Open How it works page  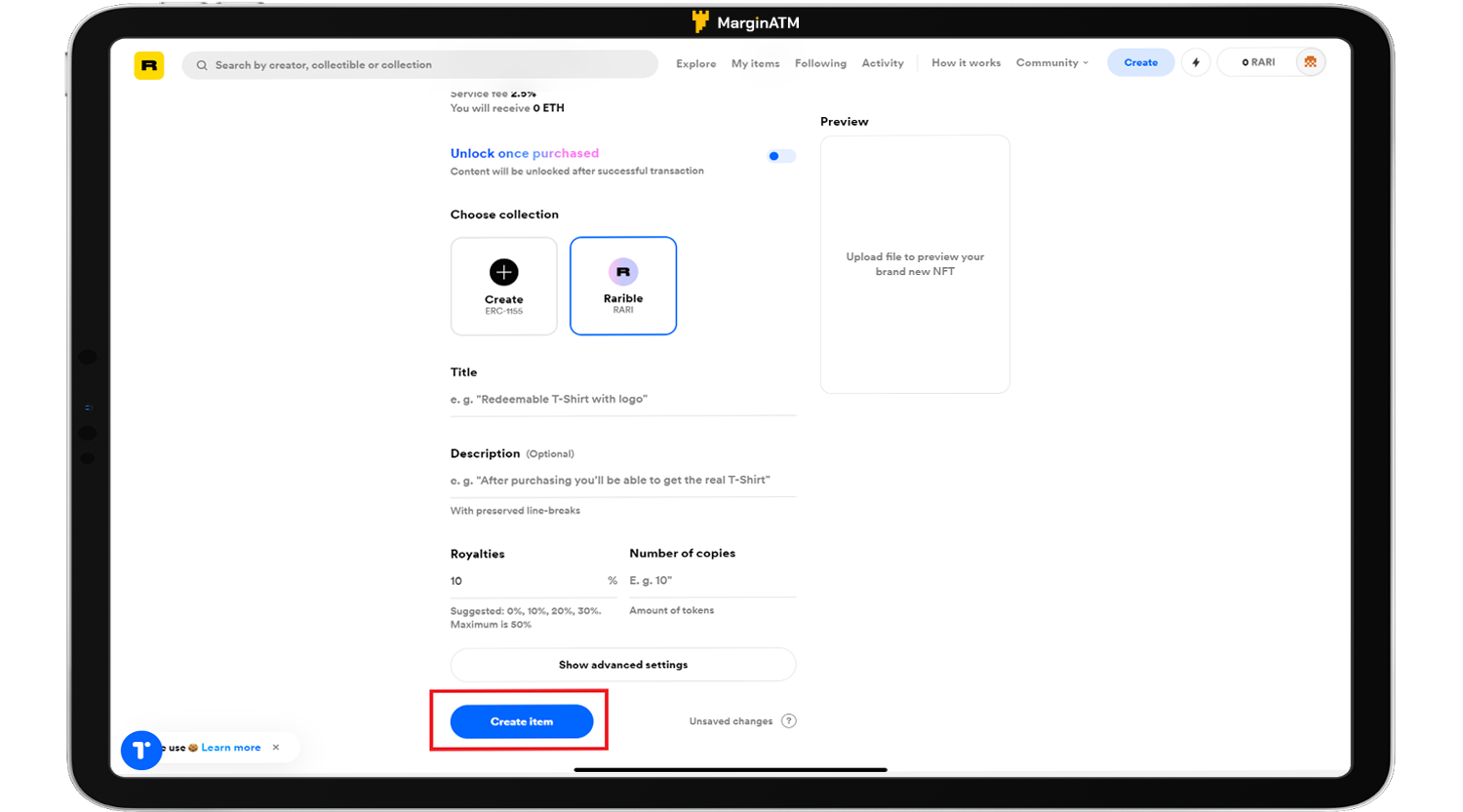click(966, 63)
